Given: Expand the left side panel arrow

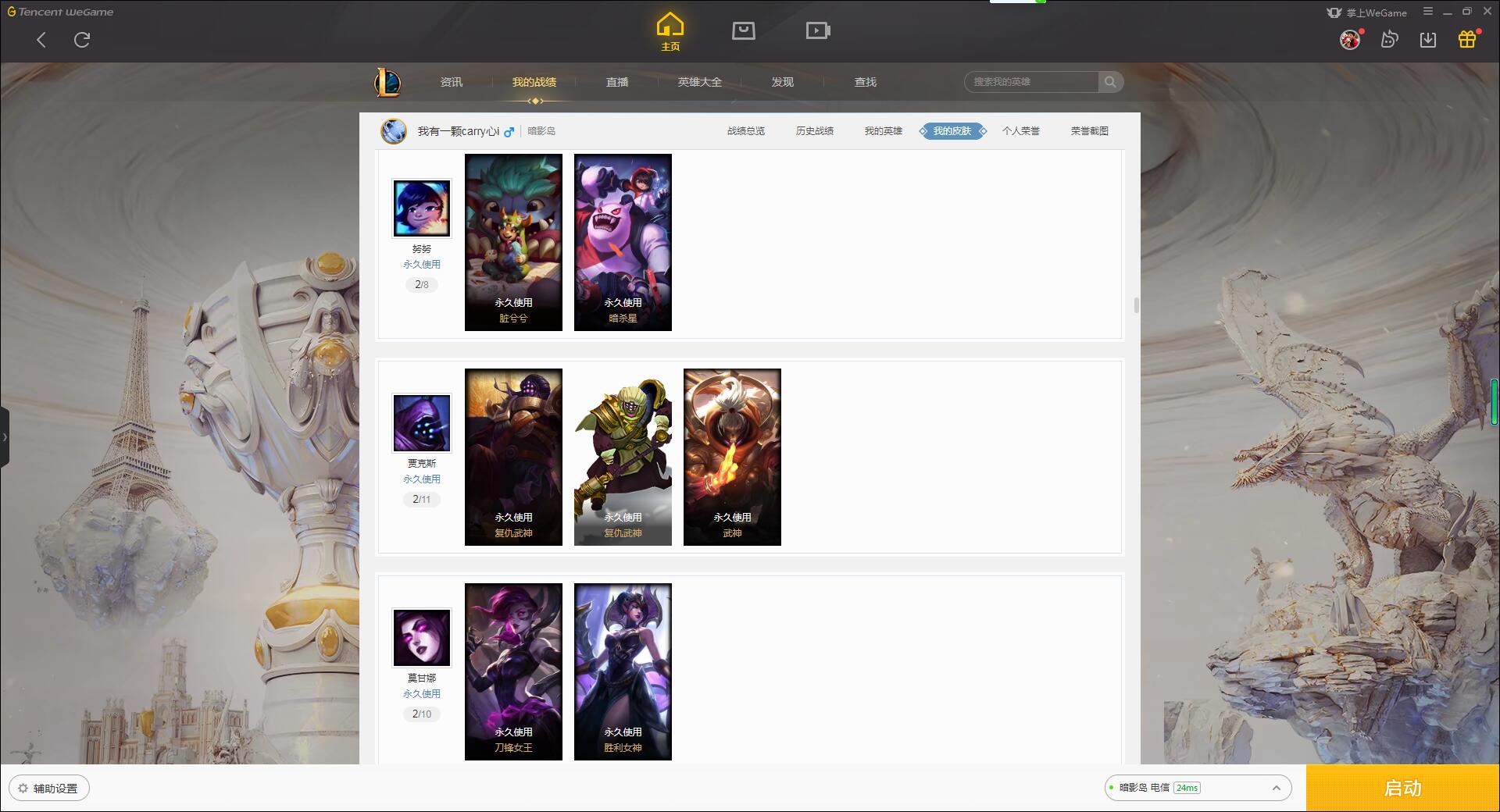Looking at the screenshot, I should point(5,437).
